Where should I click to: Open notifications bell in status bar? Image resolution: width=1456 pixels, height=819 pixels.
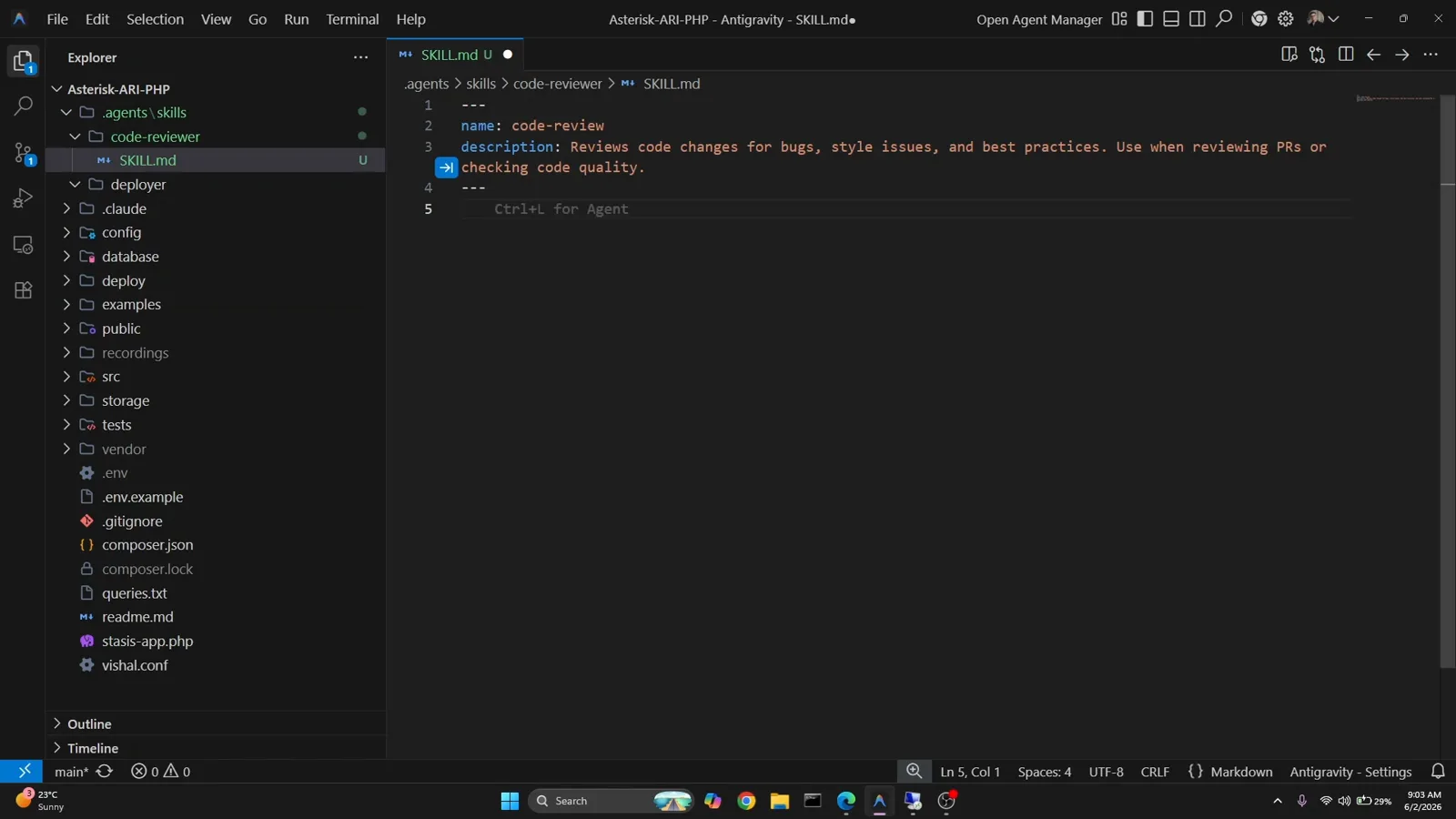[x=1438, y=771]
